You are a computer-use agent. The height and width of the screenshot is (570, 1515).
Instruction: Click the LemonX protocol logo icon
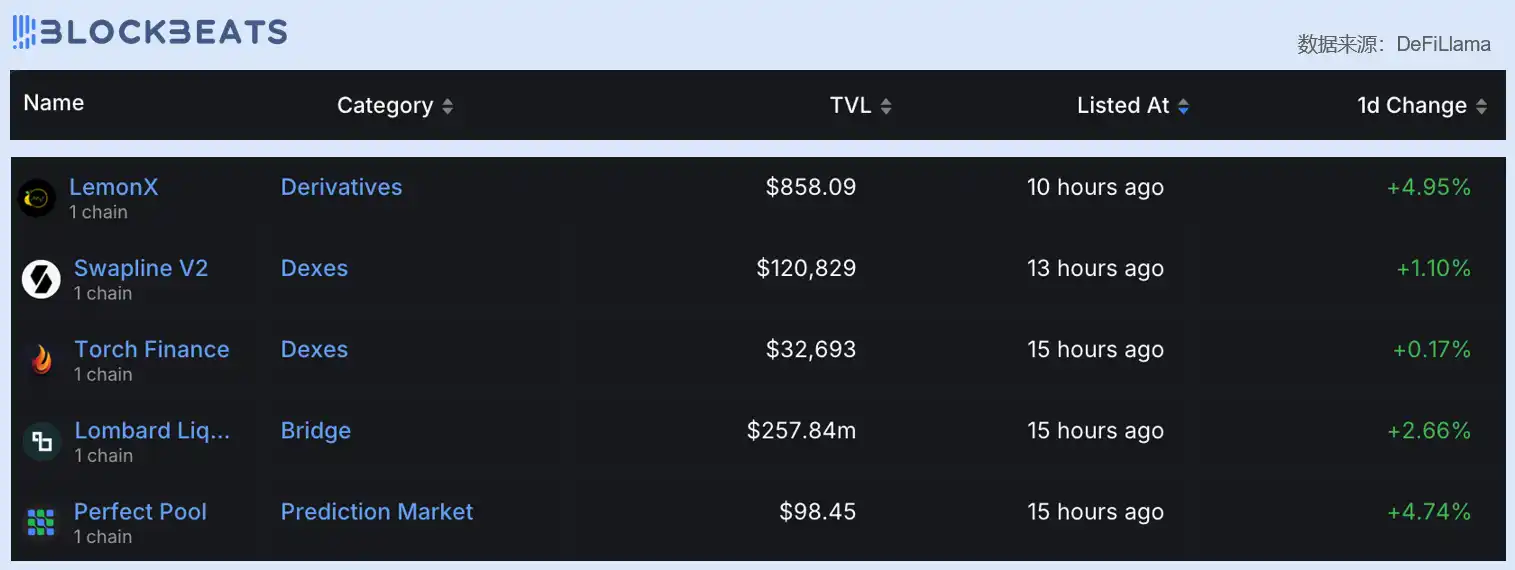click(37, 198)
